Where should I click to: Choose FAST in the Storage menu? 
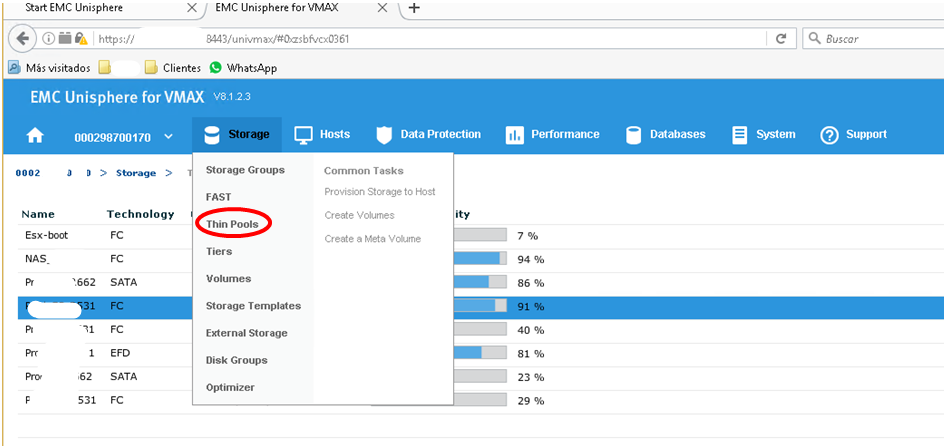tap(219, 197)
